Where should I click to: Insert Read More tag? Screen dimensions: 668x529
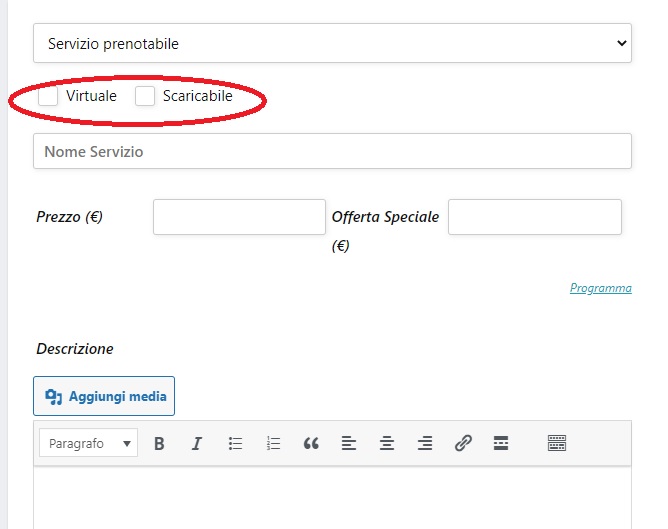(x=501, y=444)
